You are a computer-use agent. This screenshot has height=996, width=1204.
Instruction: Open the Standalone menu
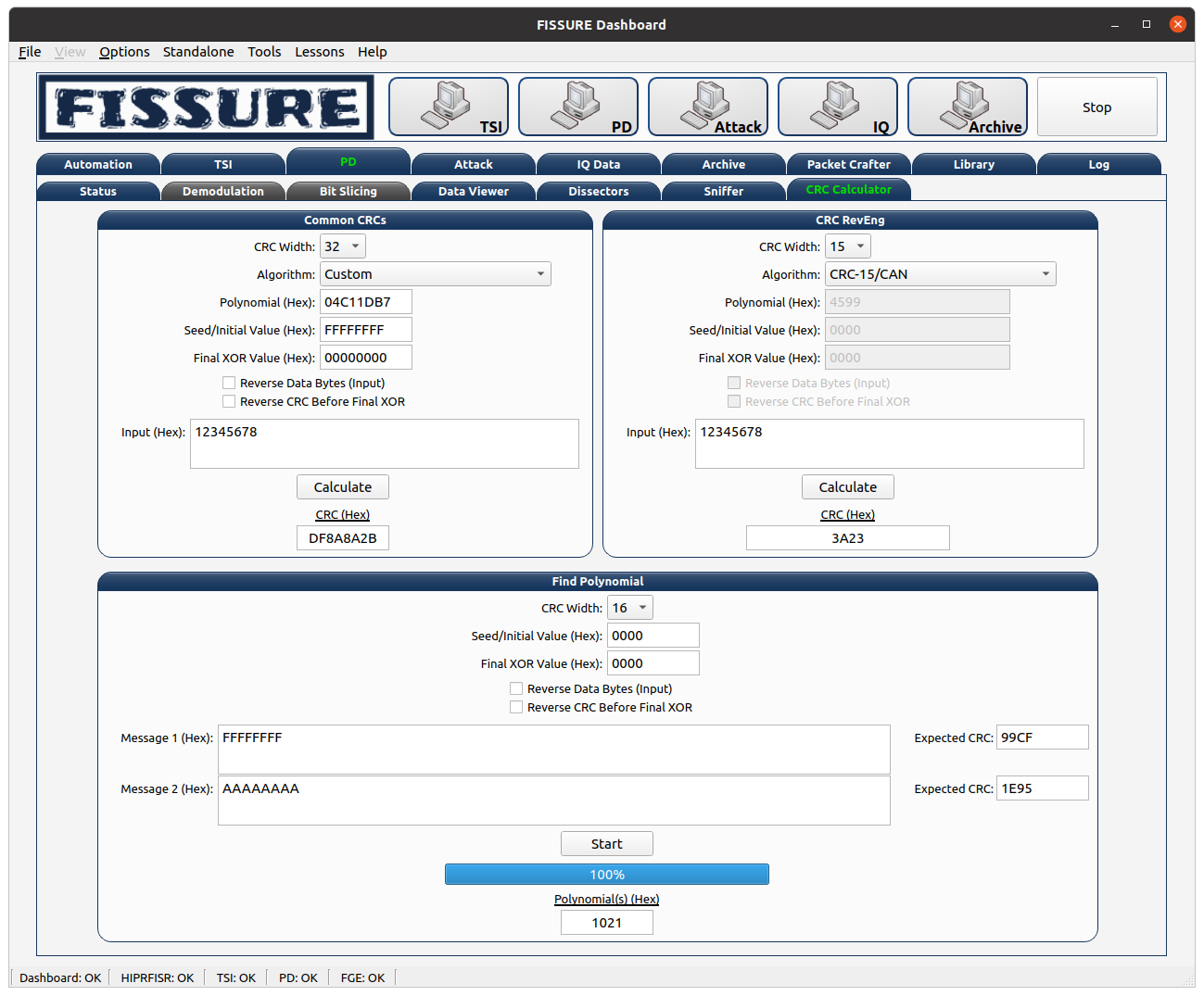pos(198,52)
